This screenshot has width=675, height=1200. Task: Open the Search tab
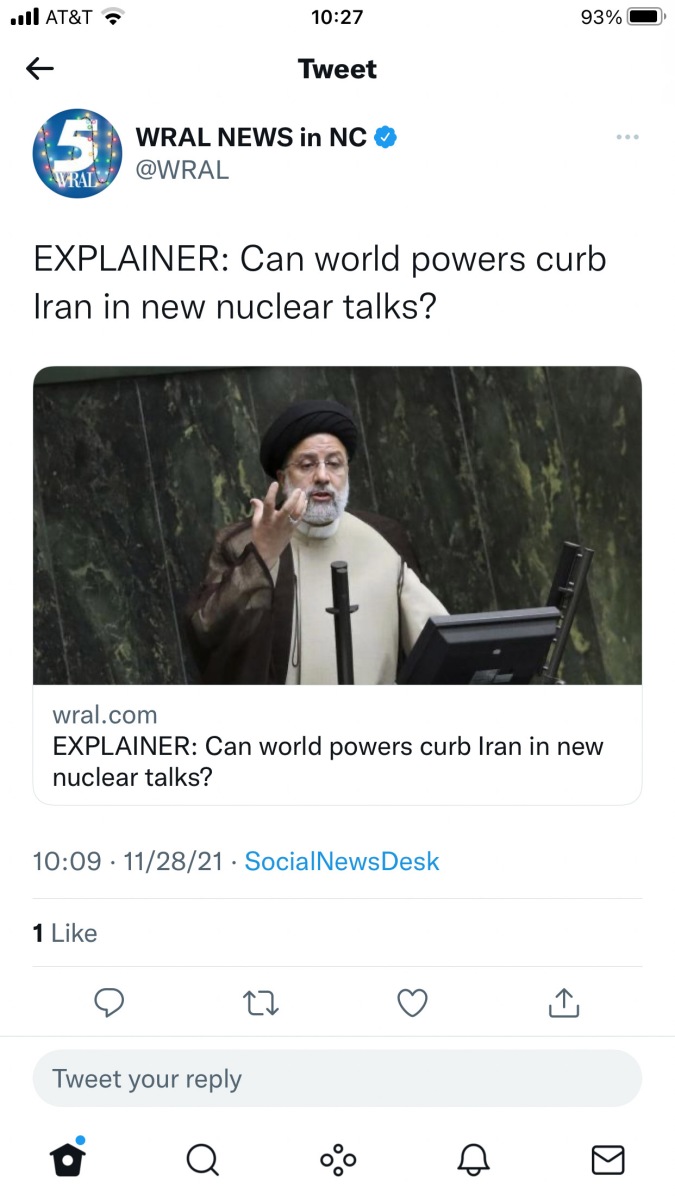tap(203, 1159)
